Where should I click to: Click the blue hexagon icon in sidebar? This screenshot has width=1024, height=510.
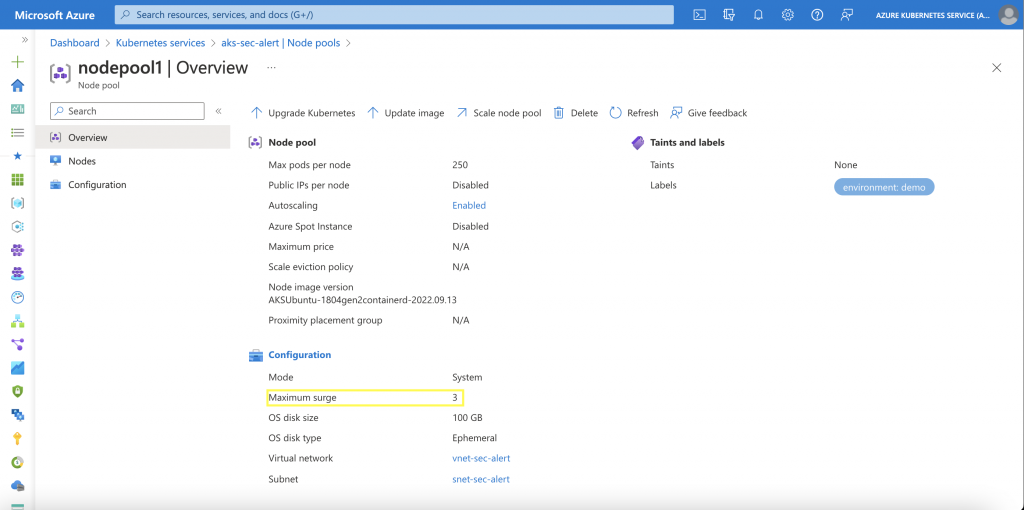click(x=18, y=227)
